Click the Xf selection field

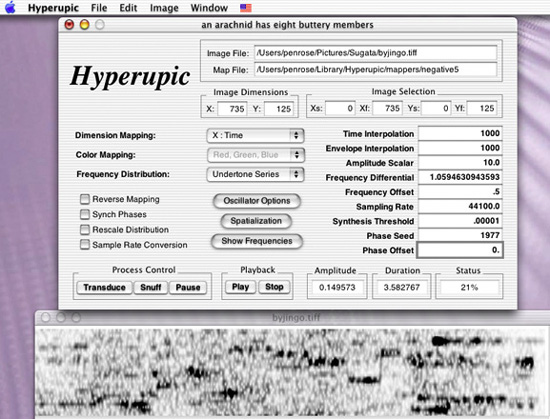pyautogui.click(x=388, y=108)
